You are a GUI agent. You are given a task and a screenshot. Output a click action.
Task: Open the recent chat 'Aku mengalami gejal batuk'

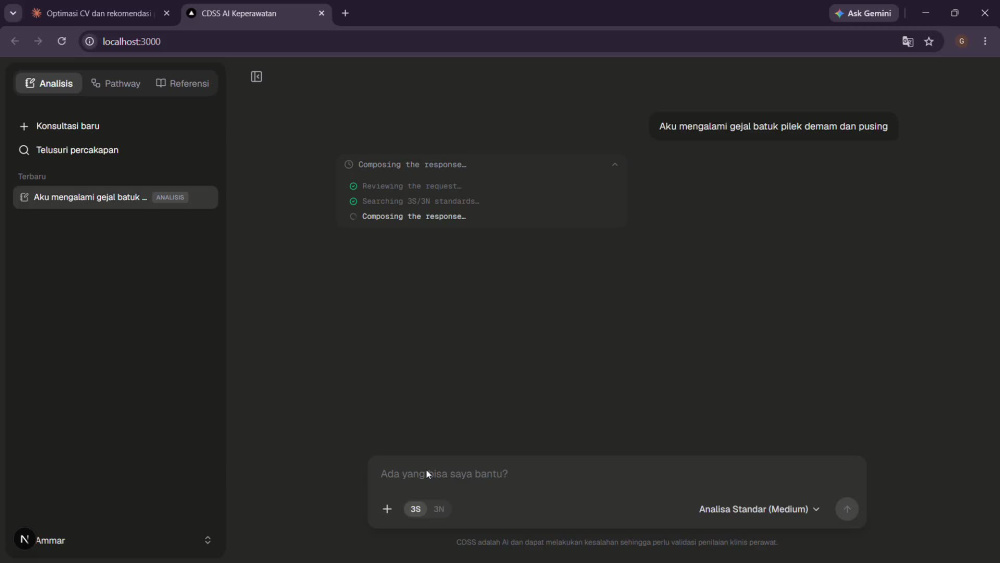click(x=115, y=197)
